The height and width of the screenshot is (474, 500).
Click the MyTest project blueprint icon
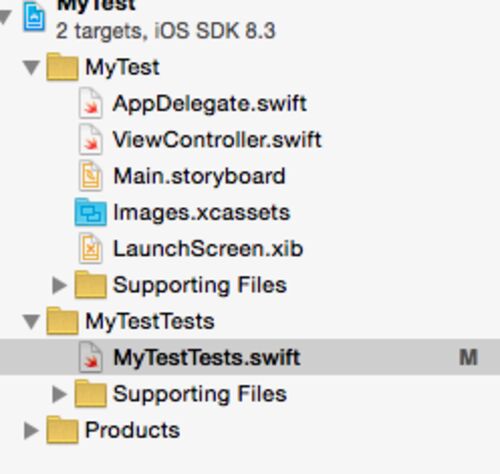(34, 17)
